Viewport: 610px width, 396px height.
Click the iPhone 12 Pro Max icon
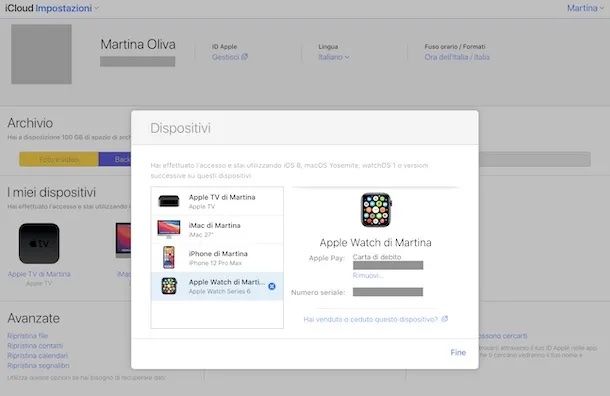[169, 258]
